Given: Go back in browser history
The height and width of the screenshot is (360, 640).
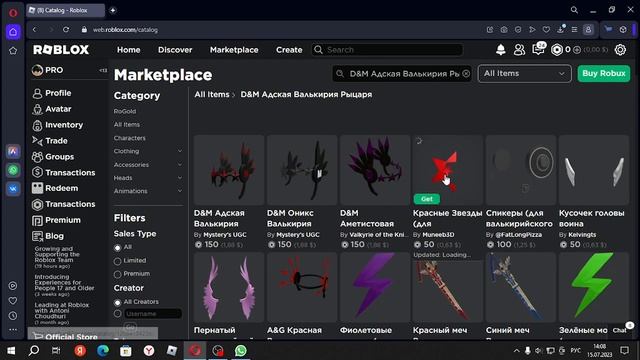Looking at the screenshot, I should (34, 30).
